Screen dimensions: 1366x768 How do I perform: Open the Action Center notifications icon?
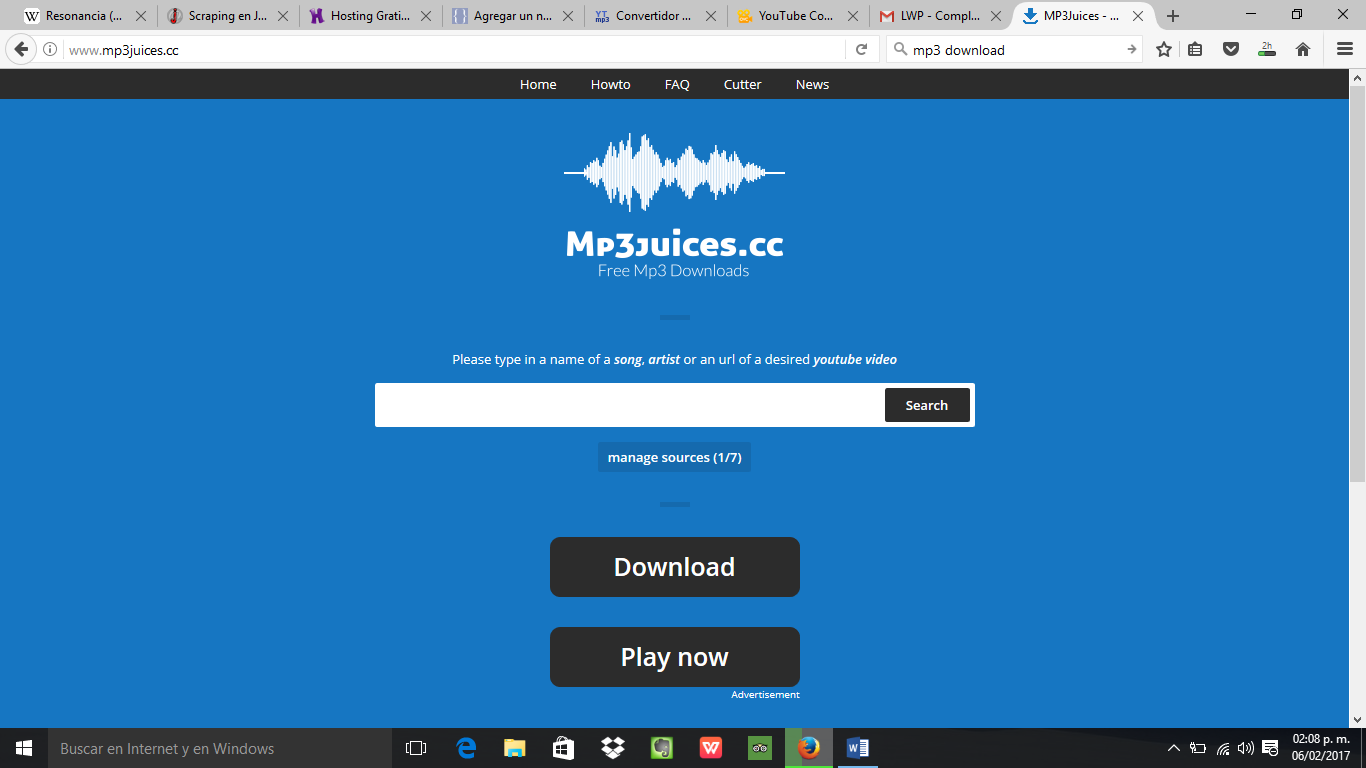tap(1271, 748)
